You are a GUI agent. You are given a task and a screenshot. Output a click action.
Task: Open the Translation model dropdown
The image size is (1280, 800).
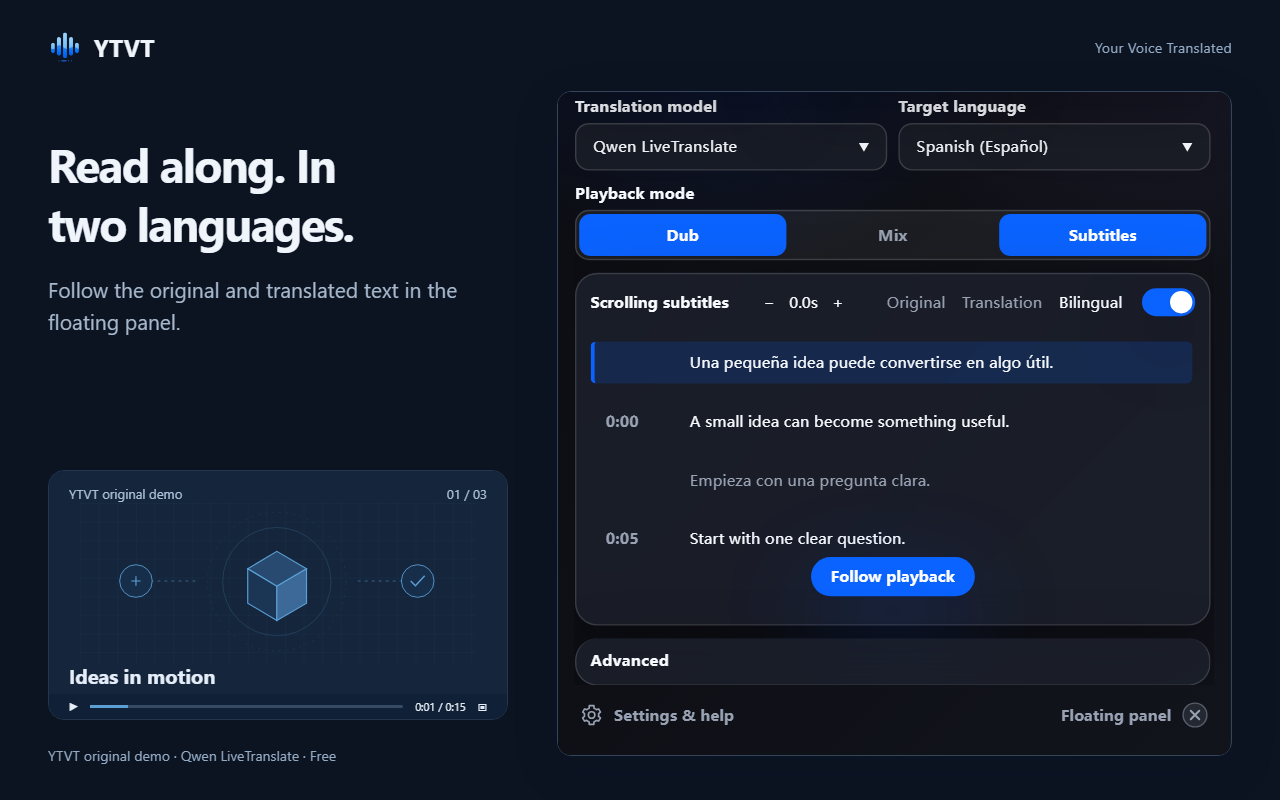731,147
